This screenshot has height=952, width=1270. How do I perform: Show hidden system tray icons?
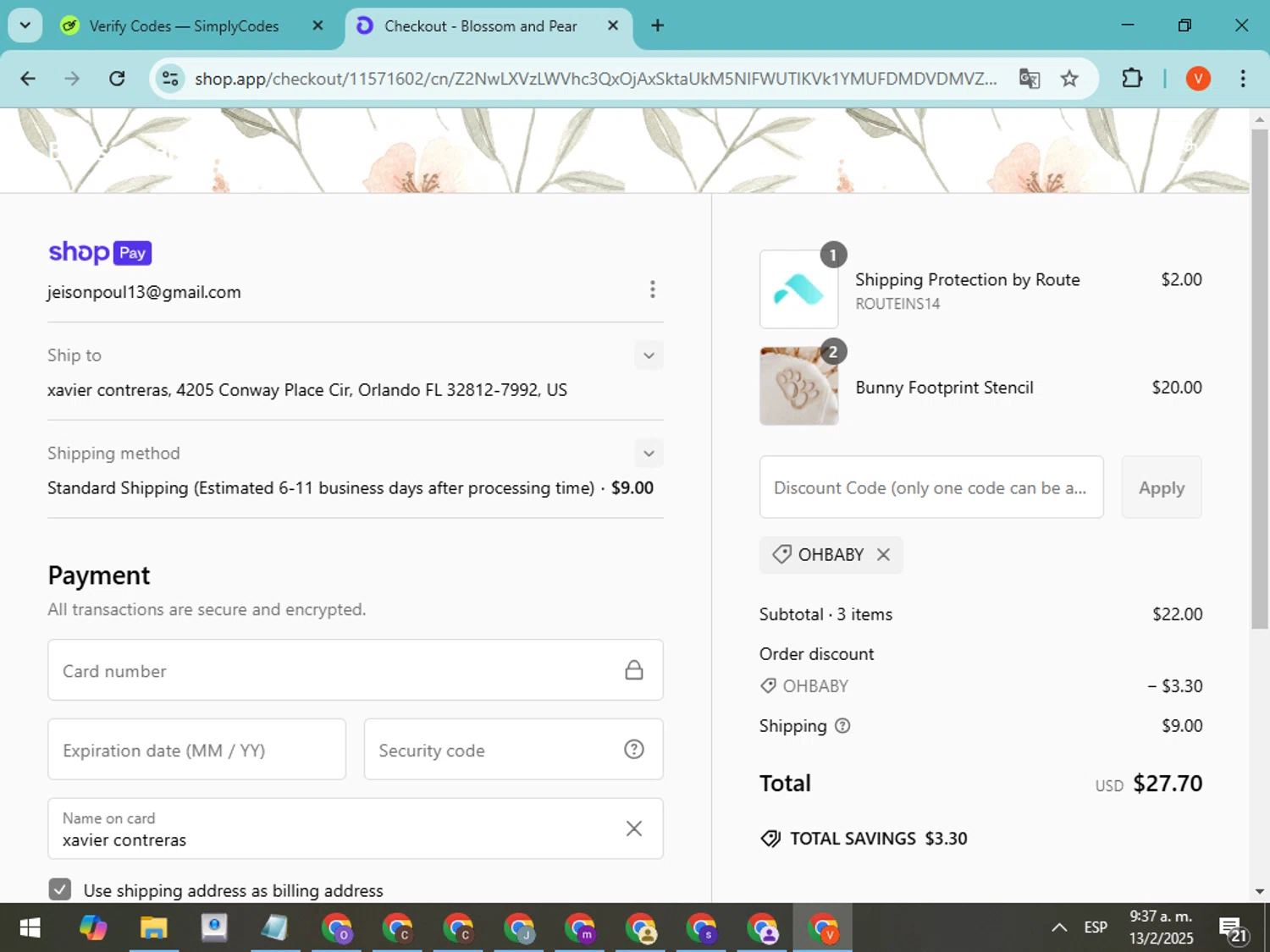click(1058, 927)
